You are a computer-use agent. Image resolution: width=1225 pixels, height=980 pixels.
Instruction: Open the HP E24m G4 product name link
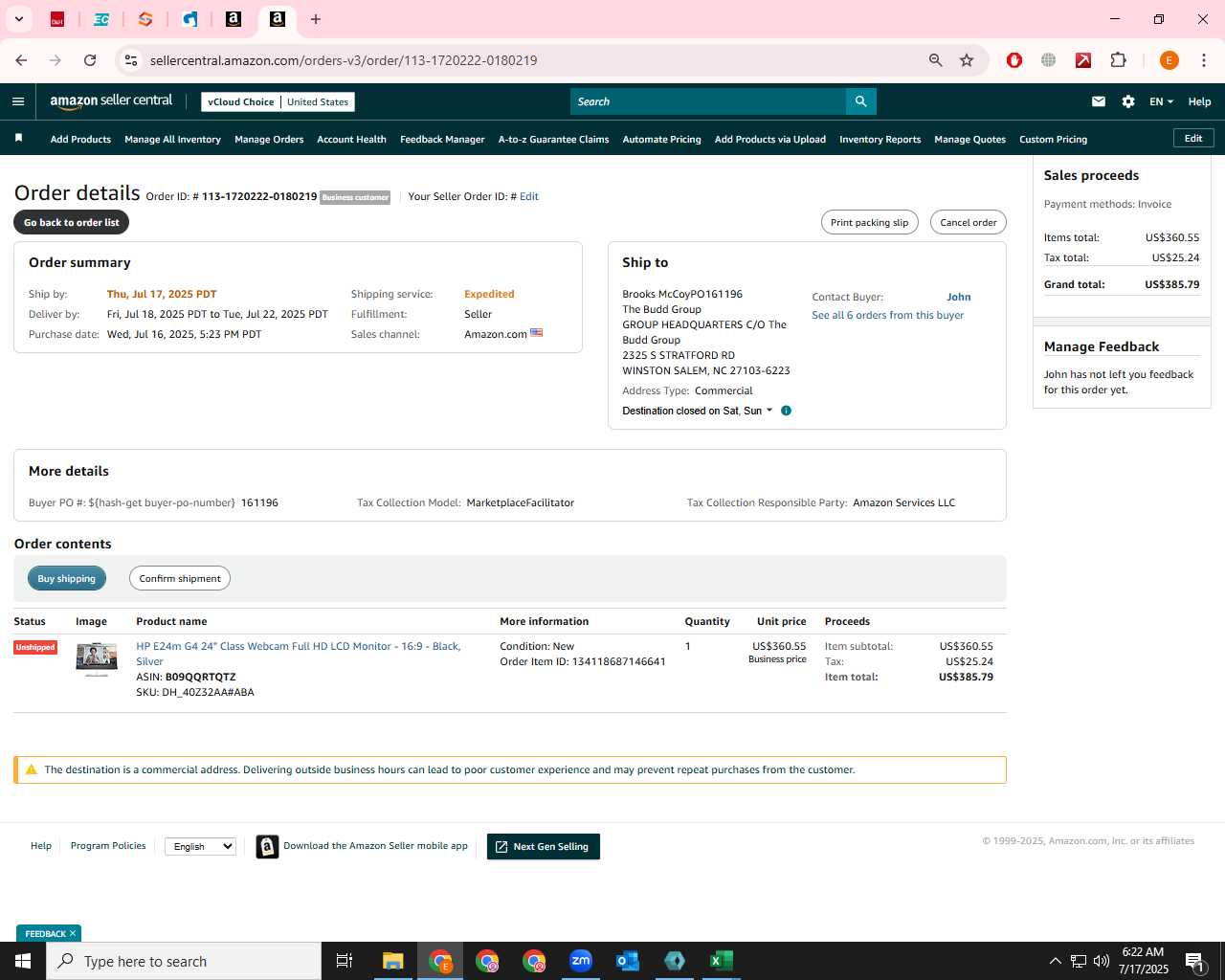(x=299, y=654)
